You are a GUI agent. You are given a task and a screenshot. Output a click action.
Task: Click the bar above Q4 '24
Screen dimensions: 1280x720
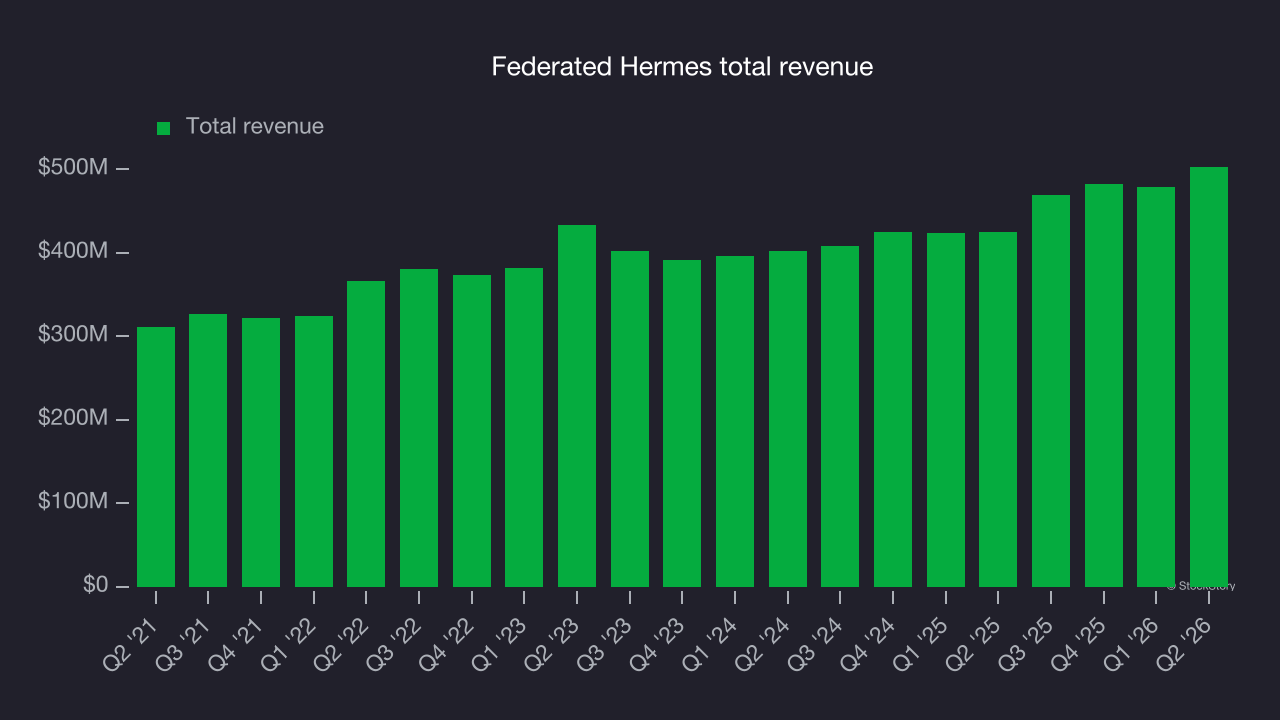[x=893, y=409]
